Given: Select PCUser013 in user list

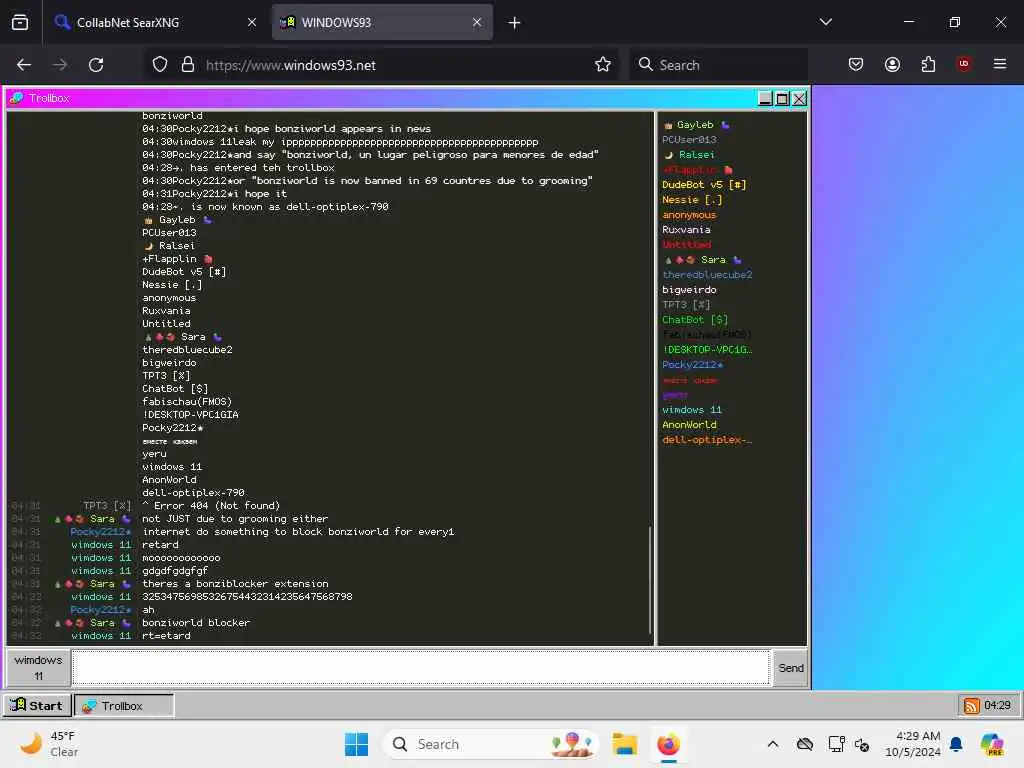Looking at the screenshot, I should tap(689, 139).
